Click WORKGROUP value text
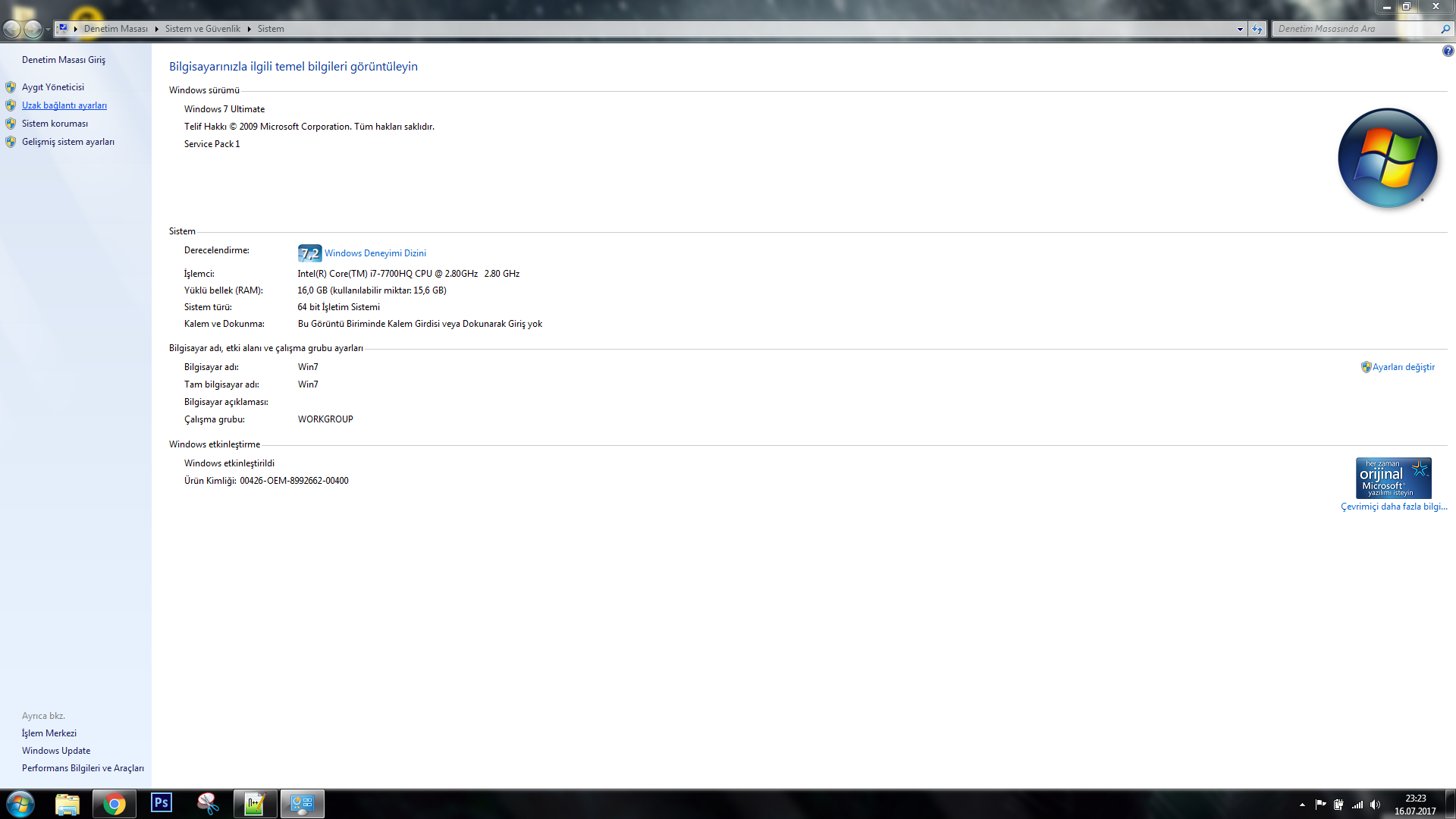The width and height of the screenshot is (1456, 819). click(x=325, y=419)
